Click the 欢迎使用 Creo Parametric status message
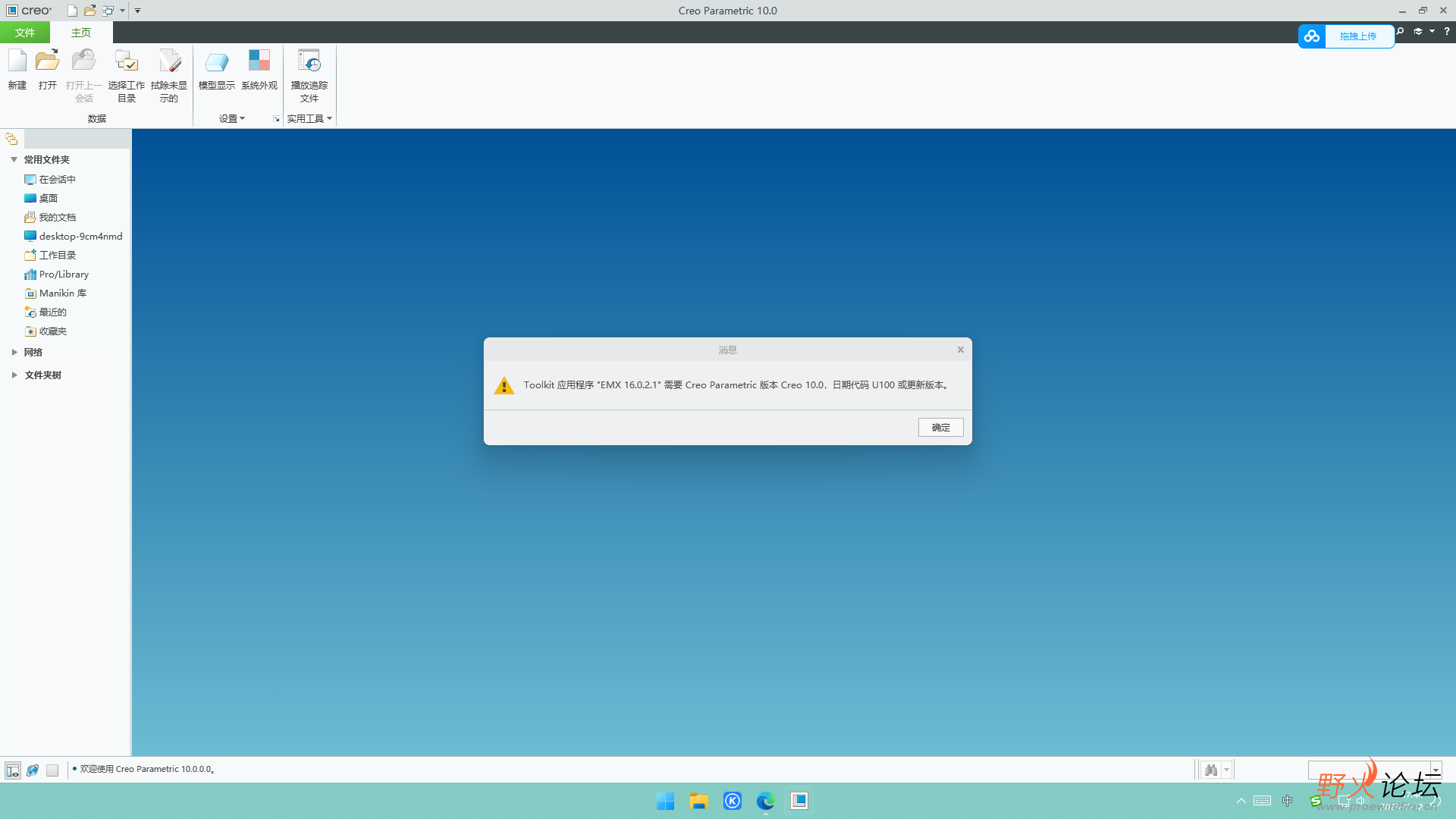Viewport: 1456px width, 819px height. (147, 769)
